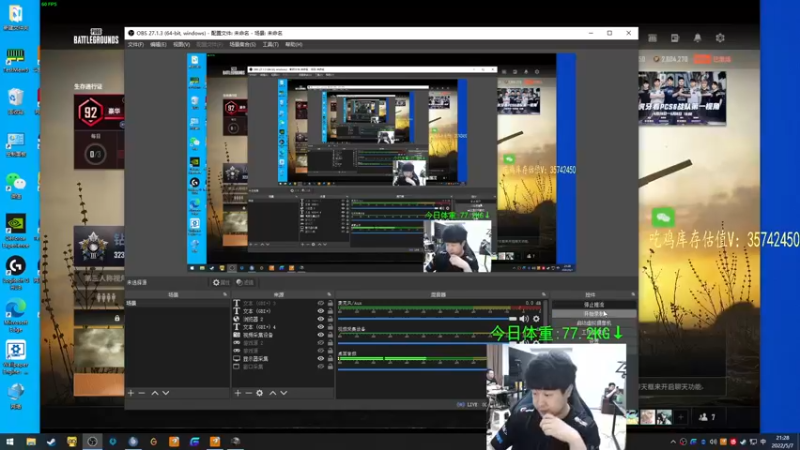
Task: Hide the 文本 (GDI+) source via its eye
Action: [320, 311]
